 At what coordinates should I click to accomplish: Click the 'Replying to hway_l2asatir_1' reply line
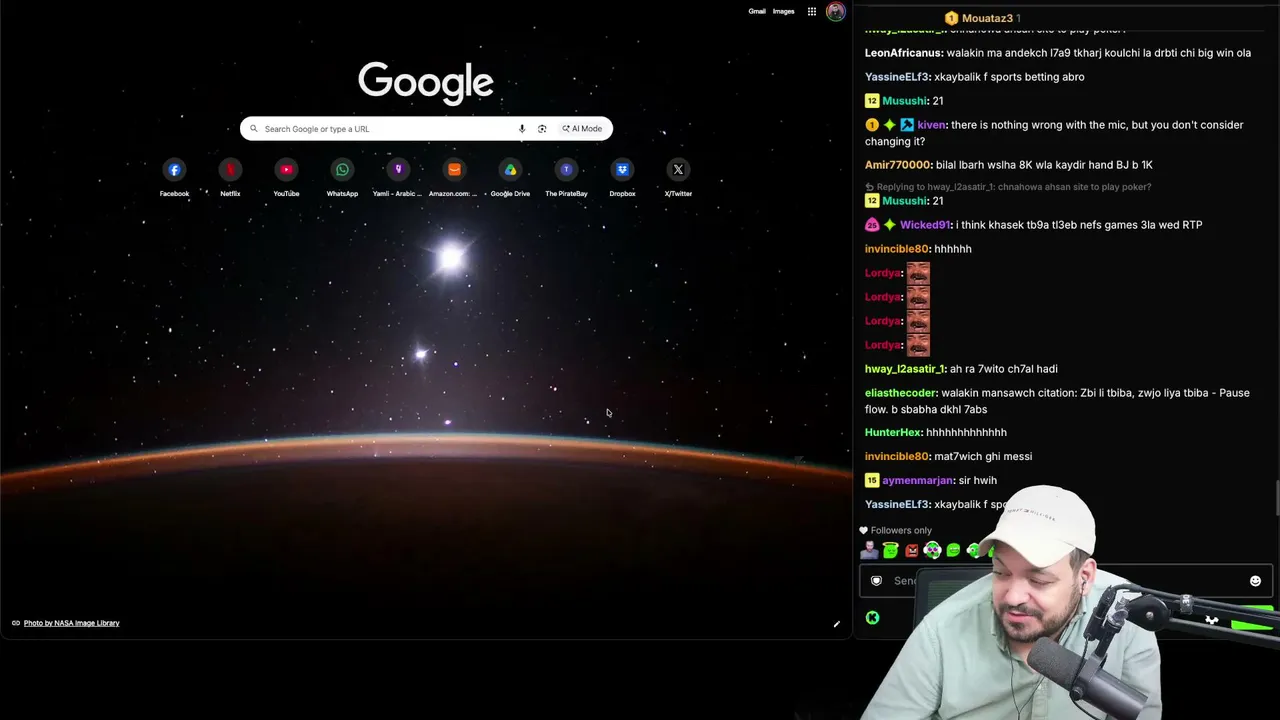point(1008,187)
